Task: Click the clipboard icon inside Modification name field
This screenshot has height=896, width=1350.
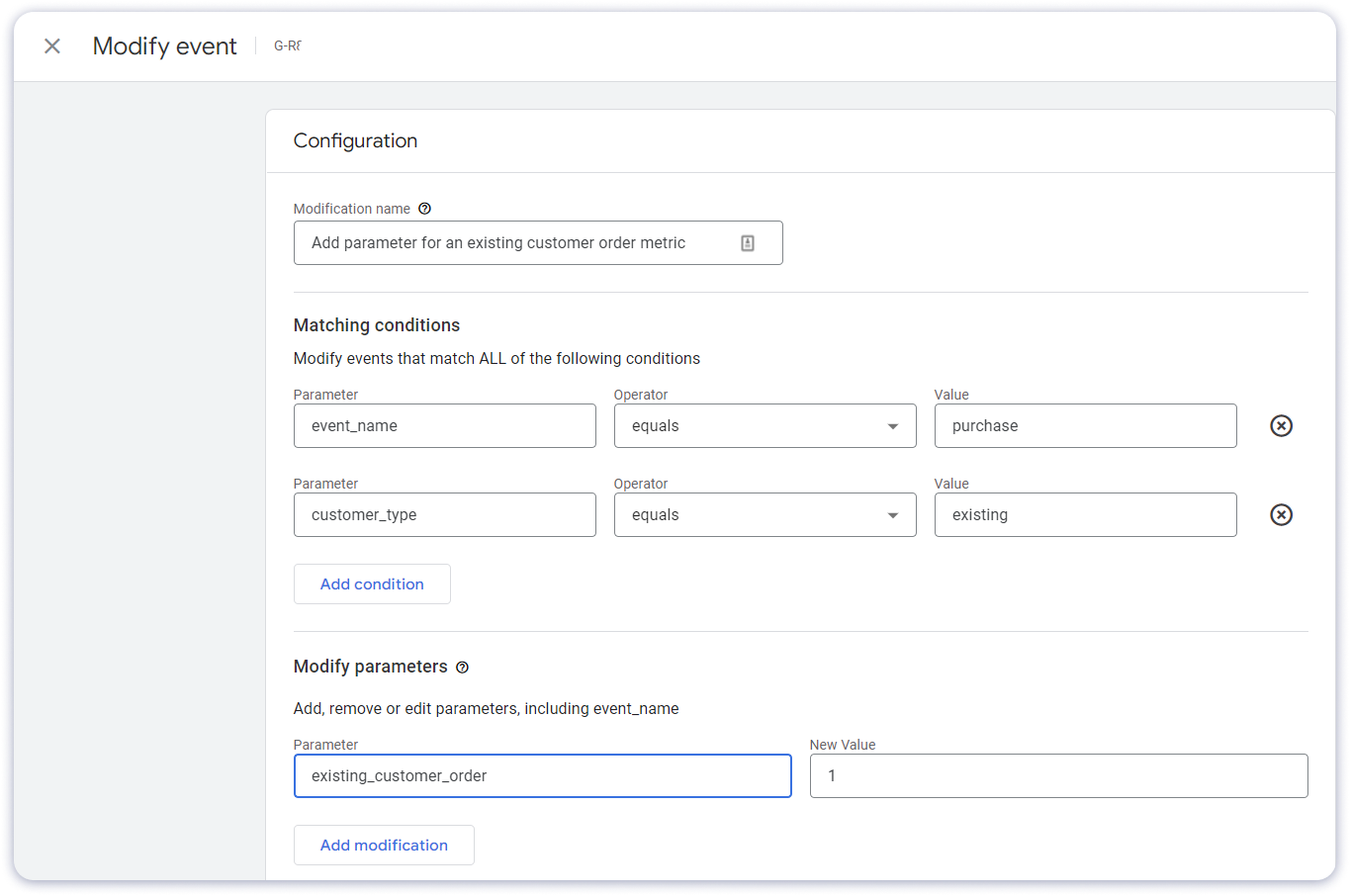Action: [x=749, y=242]
